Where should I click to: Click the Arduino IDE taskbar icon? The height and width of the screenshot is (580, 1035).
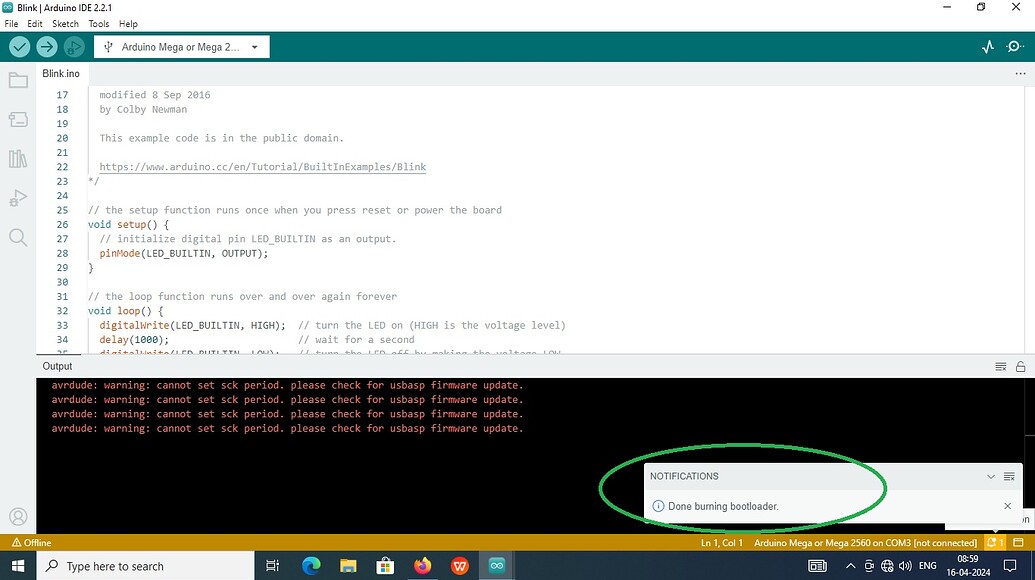[x=496, y=566]
